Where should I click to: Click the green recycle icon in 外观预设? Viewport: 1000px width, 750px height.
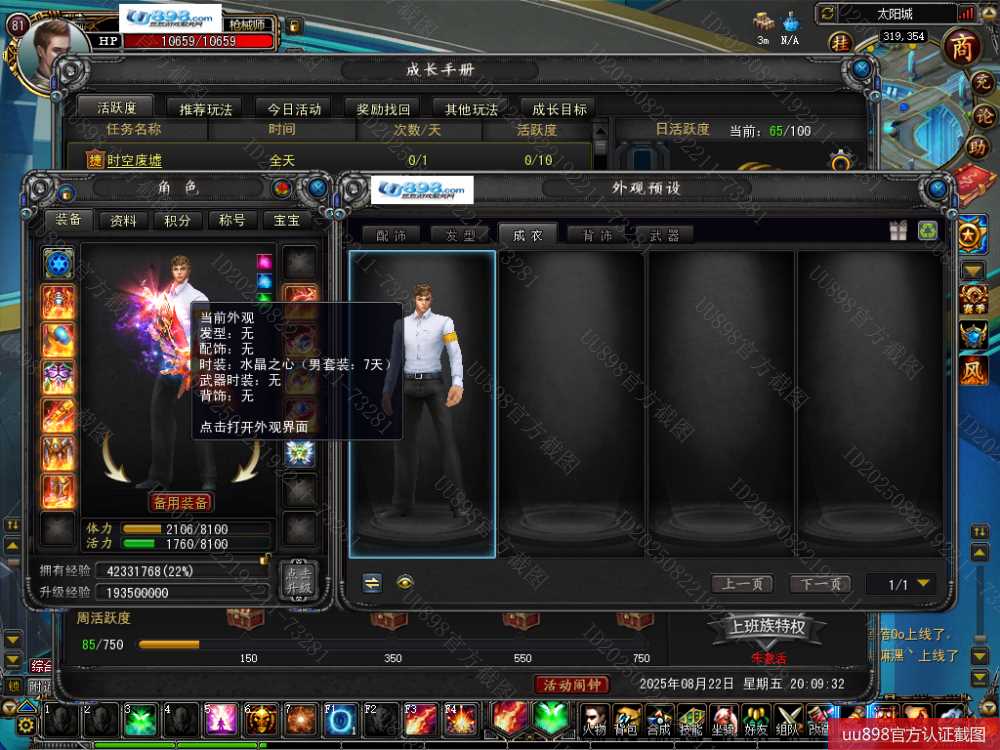coord(927,230)
